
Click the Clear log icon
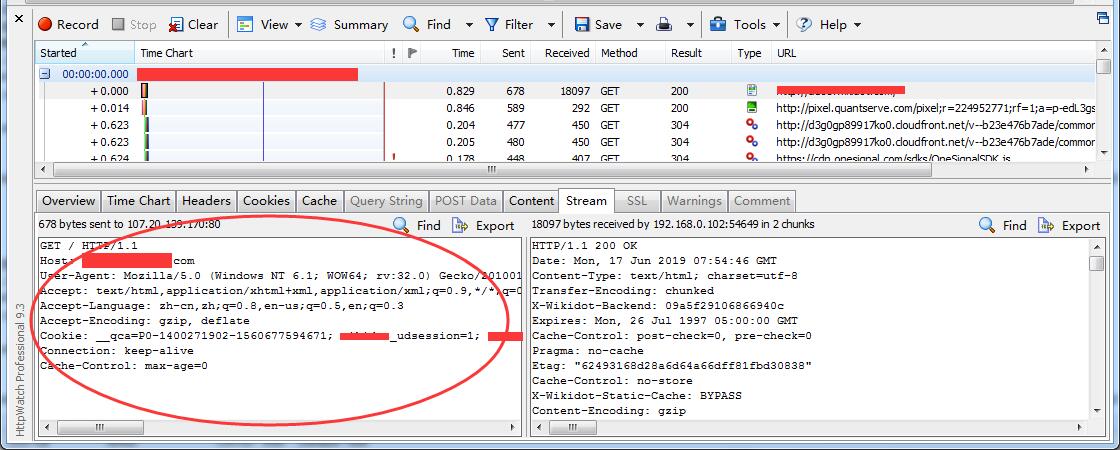point(176,24)
